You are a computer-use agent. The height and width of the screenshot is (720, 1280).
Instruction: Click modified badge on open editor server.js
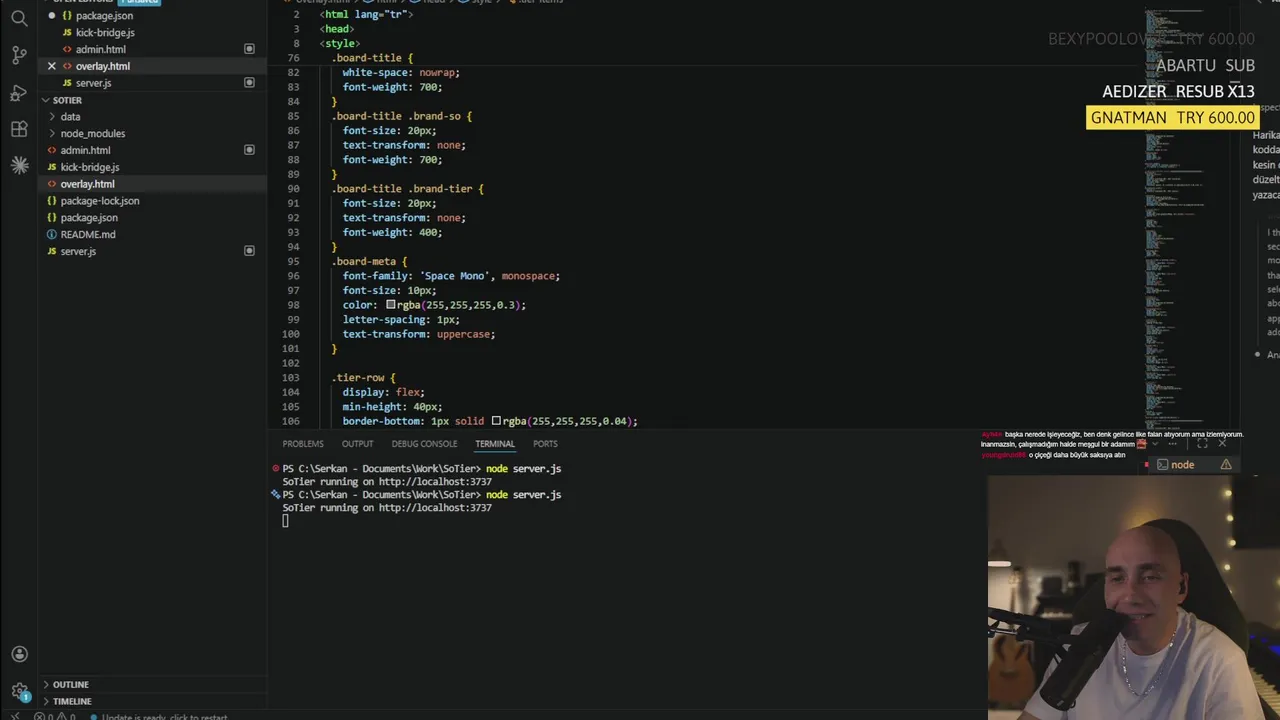(249, 83)
